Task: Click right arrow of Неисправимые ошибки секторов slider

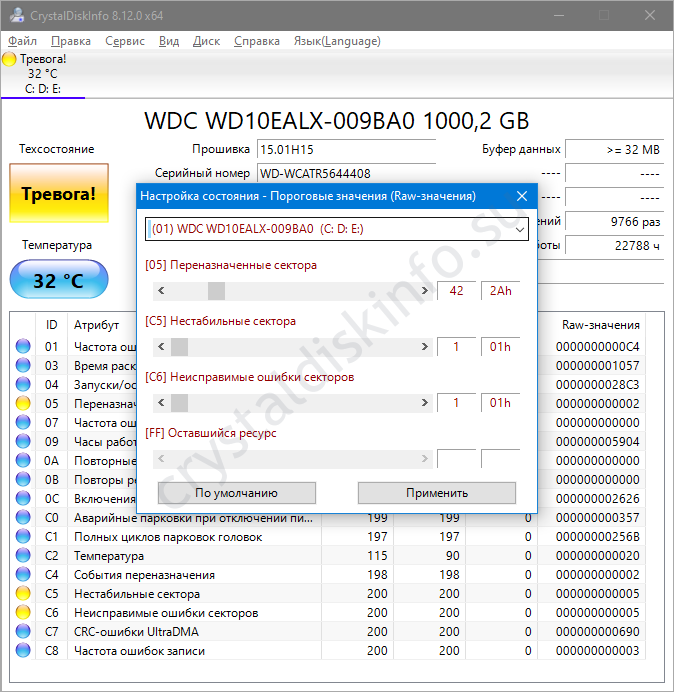Action: pyautogui.click(x=425, y=403)
